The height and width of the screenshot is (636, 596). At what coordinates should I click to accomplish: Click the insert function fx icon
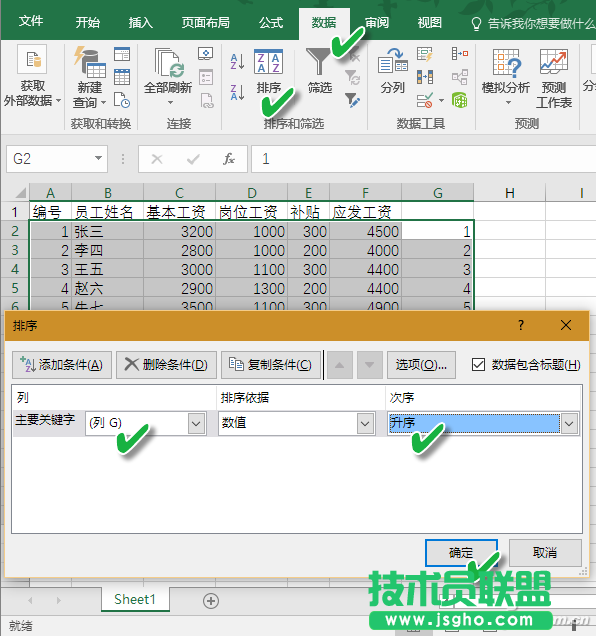coord(229,159)
